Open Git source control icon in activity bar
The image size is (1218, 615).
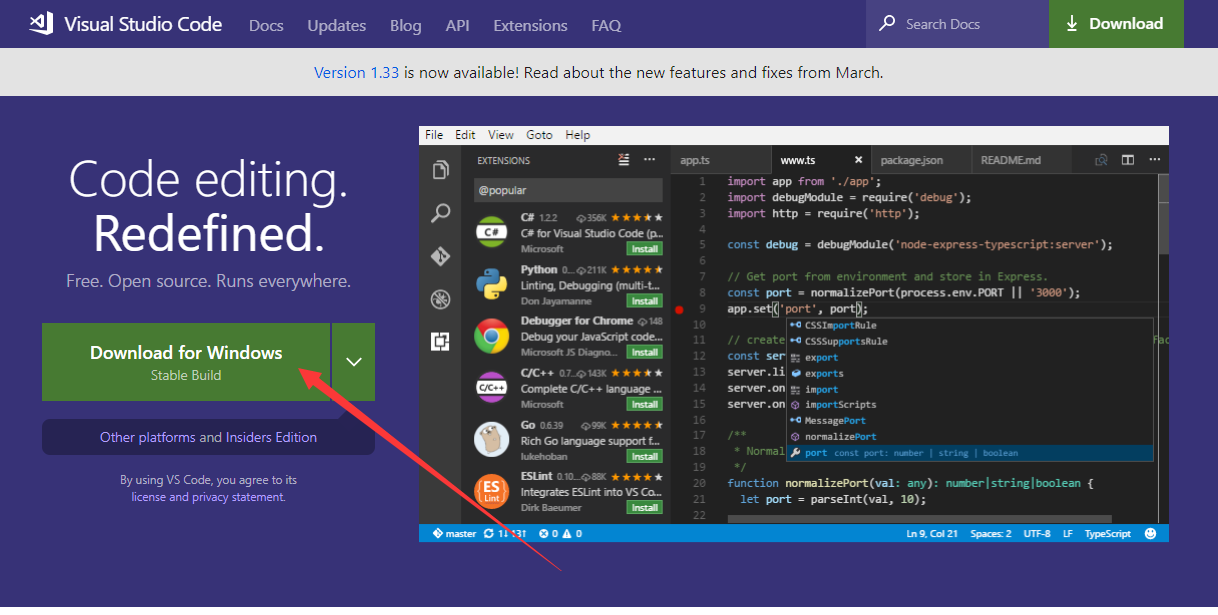(440, 256)
